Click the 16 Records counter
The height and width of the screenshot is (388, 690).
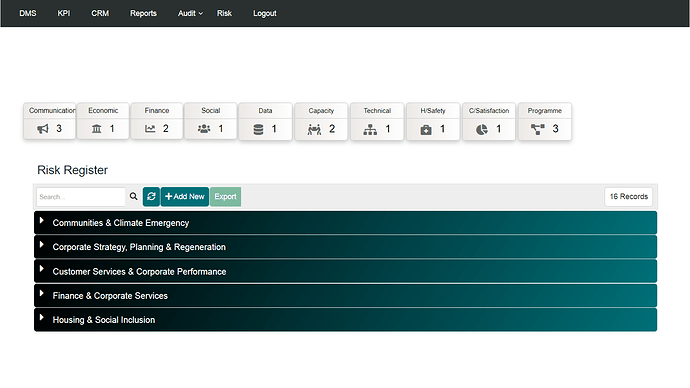click(629, 197)
